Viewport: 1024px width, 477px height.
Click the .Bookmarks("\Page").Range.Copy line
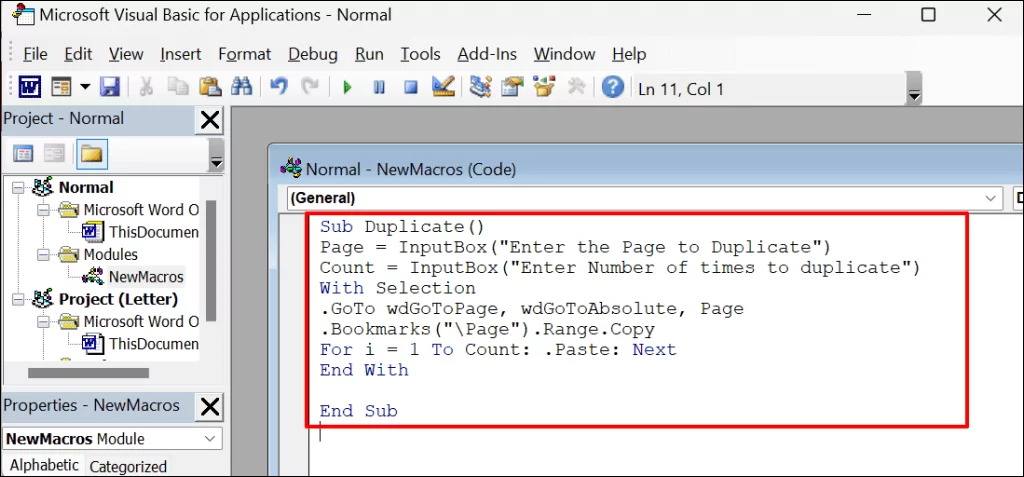click(487, 329)
